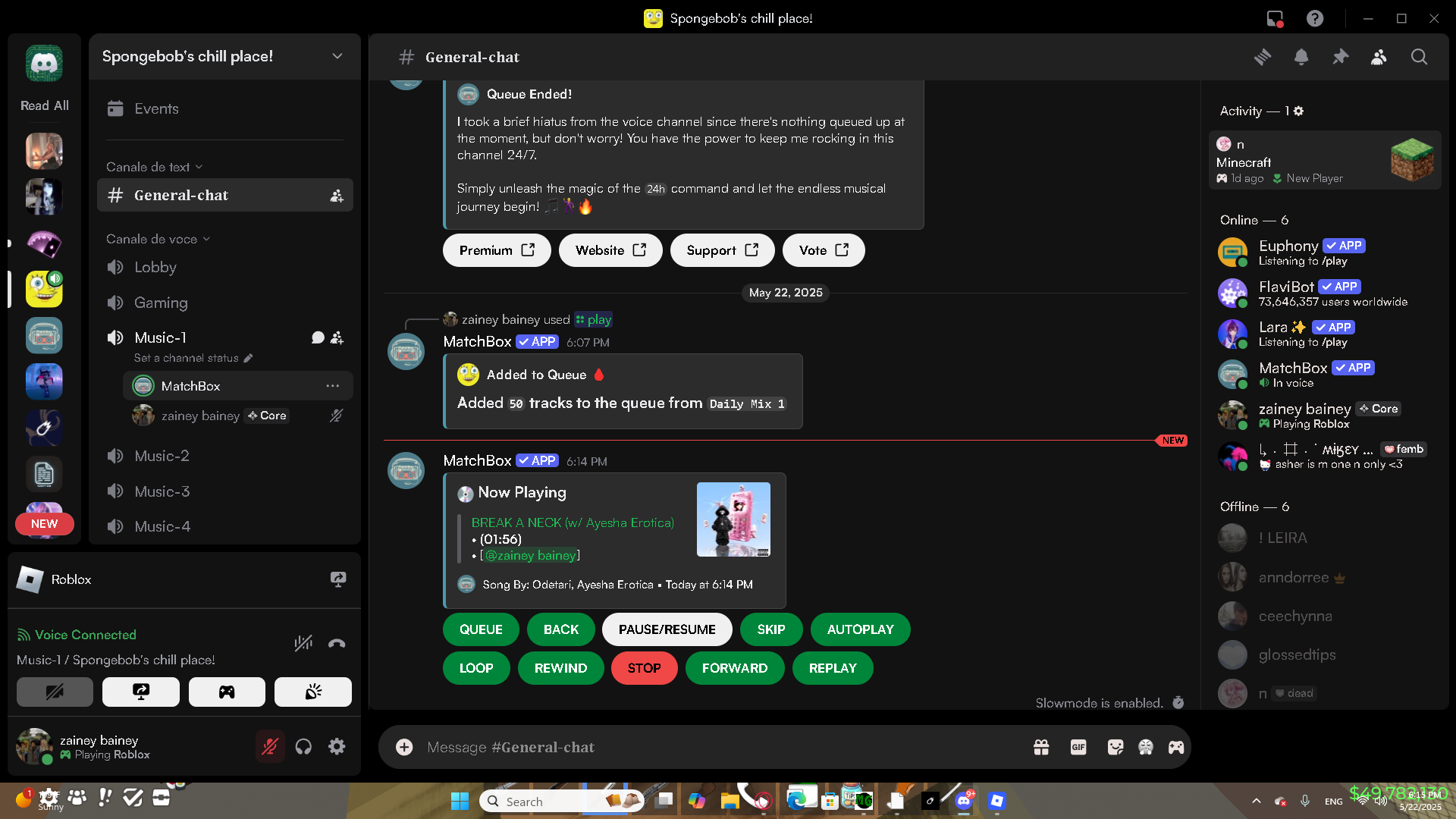This screenshot has height=819, width=1456.
Task: Open the Website link button
Action: point(610,250)
